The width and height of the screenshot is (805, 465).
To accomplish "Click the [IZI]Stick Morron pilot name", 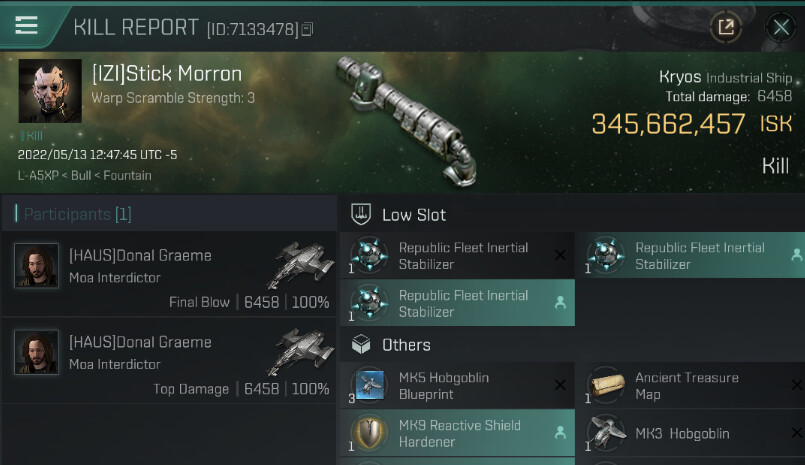I will [x=166, y=74].
